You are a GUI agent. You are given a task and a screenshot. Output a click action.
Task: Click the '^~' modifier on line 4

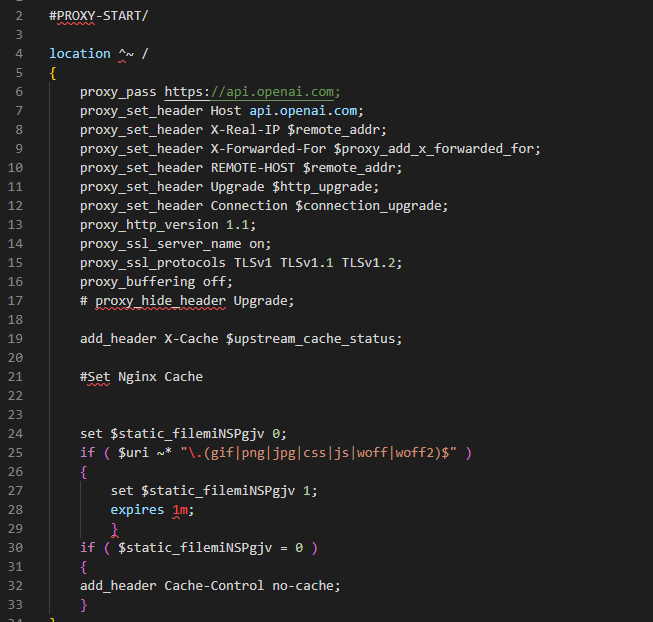click(x=126, y=54)
